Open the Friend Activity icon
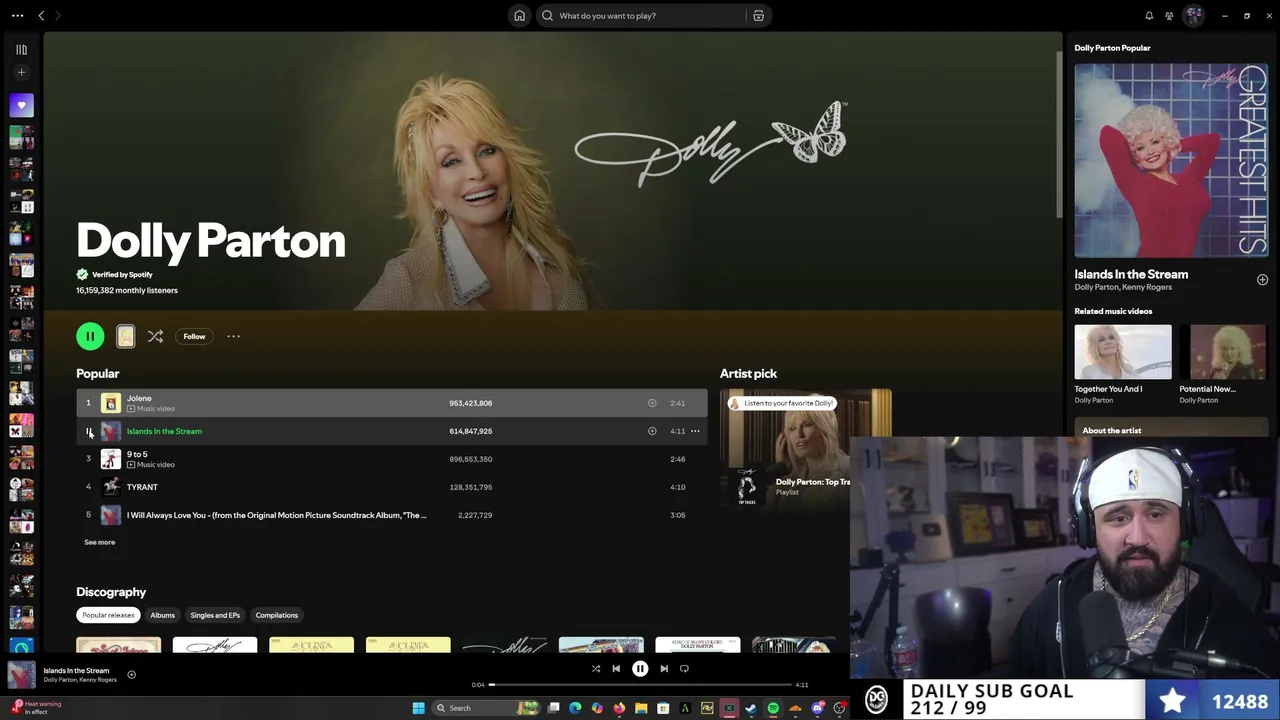 (x=1169, y=16)
